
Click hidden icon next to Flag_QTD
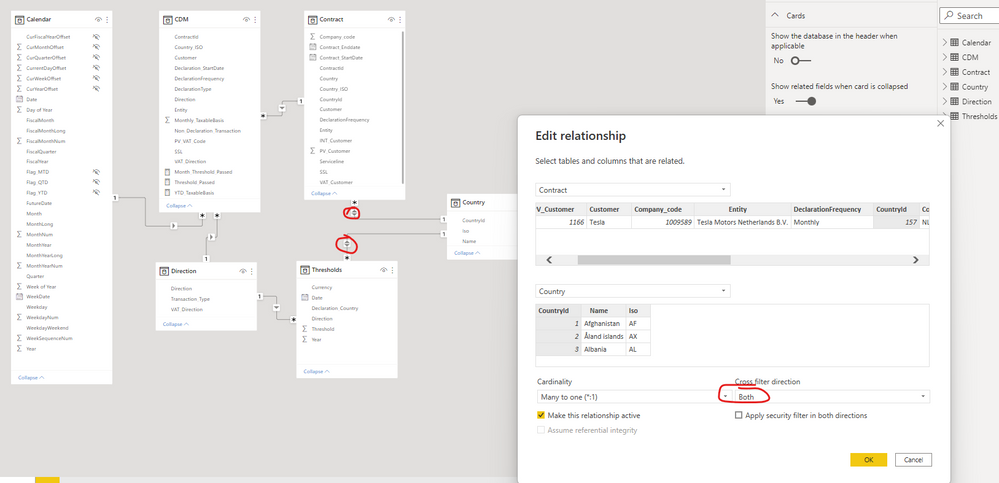point(96,182)
